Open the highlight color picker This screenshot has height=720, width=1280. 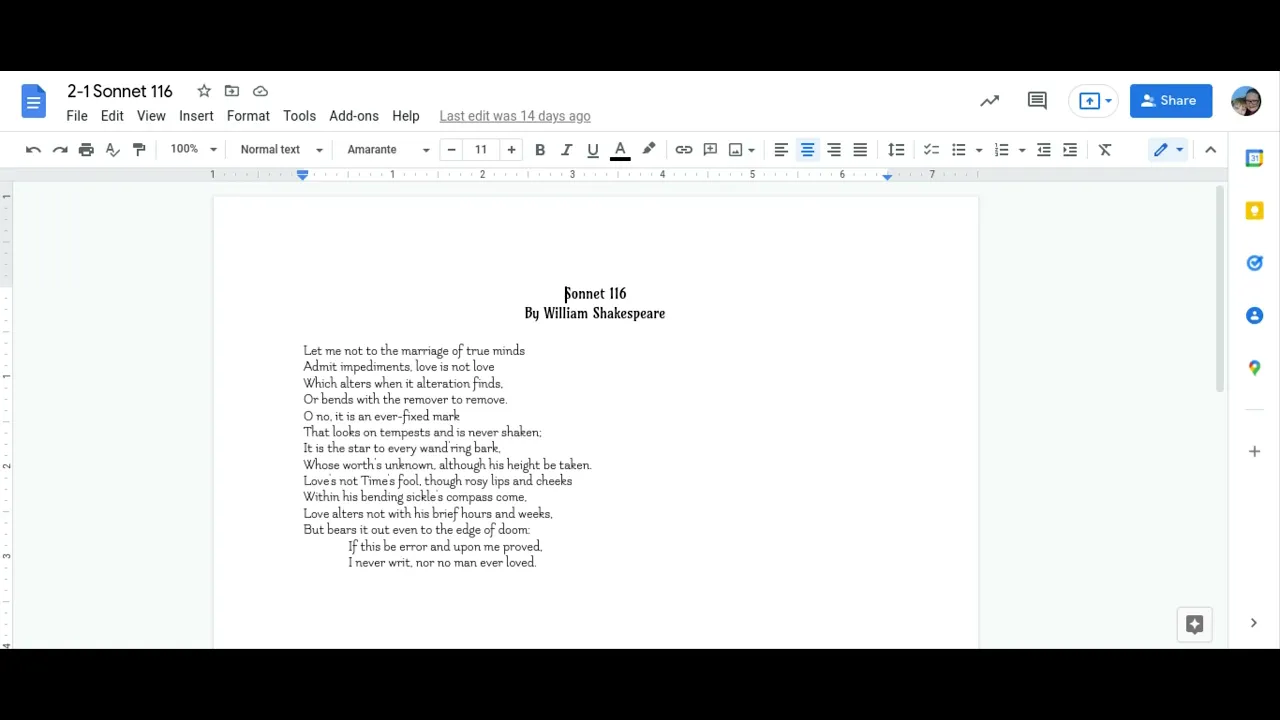click(x=648, y=150)
